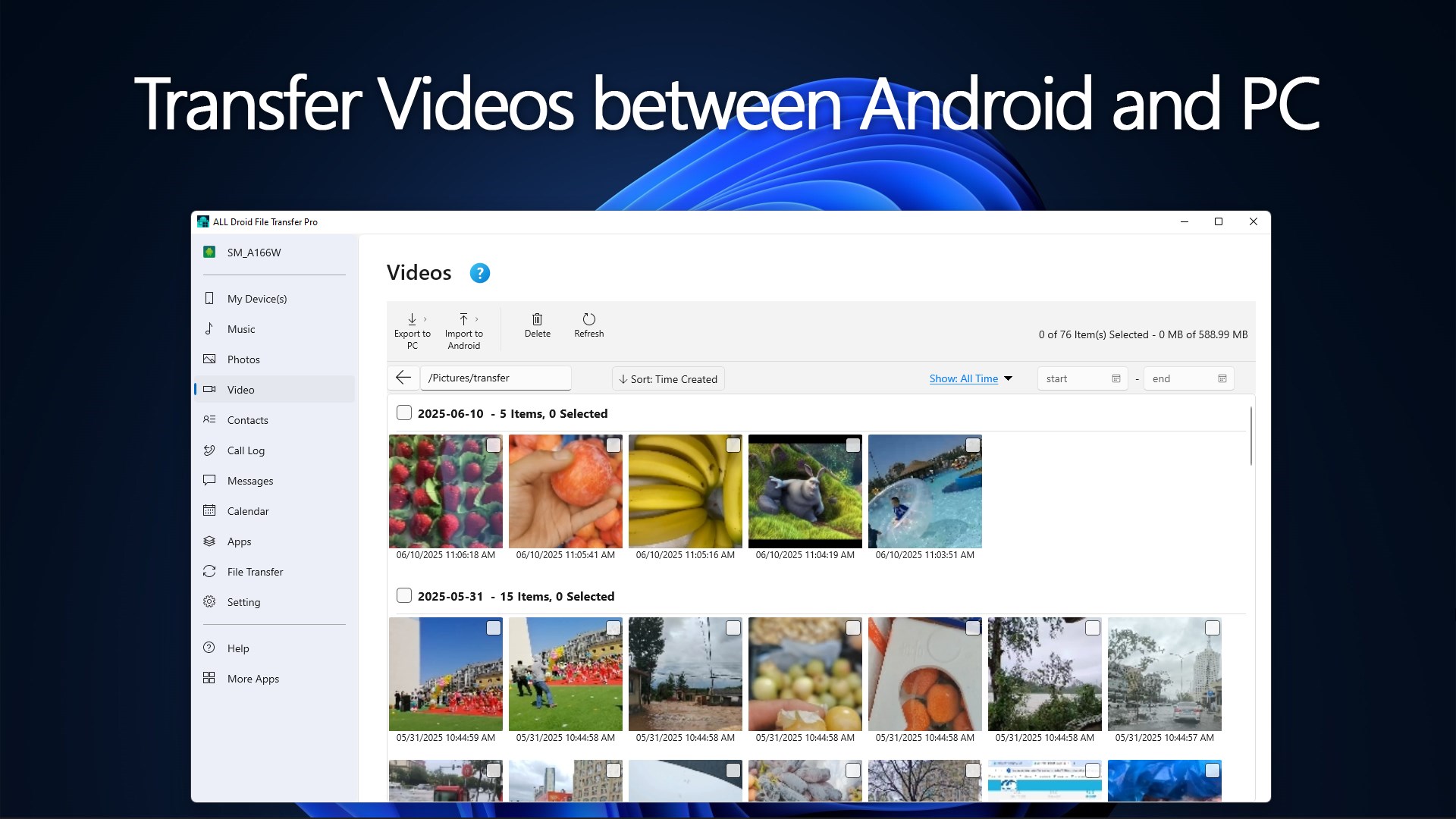Check the 2025-05-31 group checkbox

404,595
